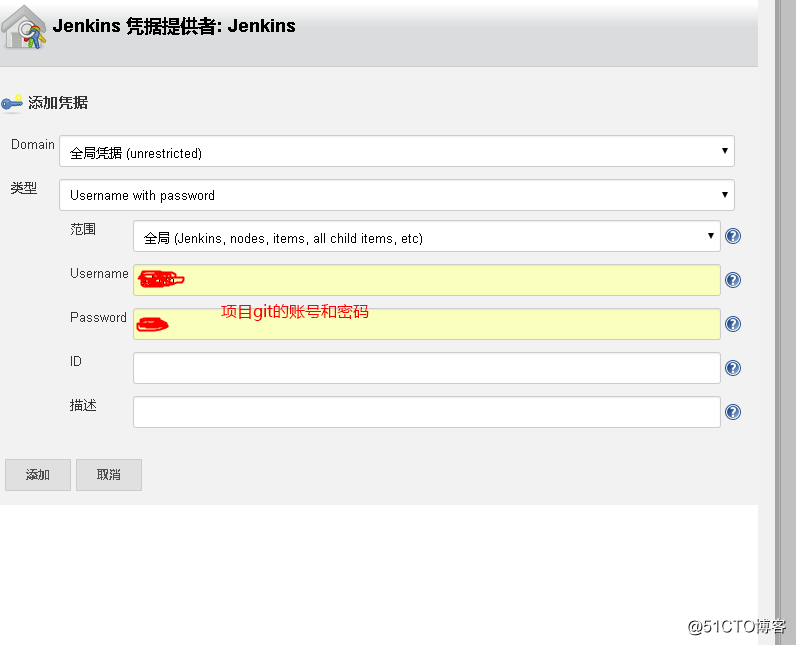Viewport: 796px width, 645px height.
Task: Open help for the 范围 scope field
Action: pos(733,236)
